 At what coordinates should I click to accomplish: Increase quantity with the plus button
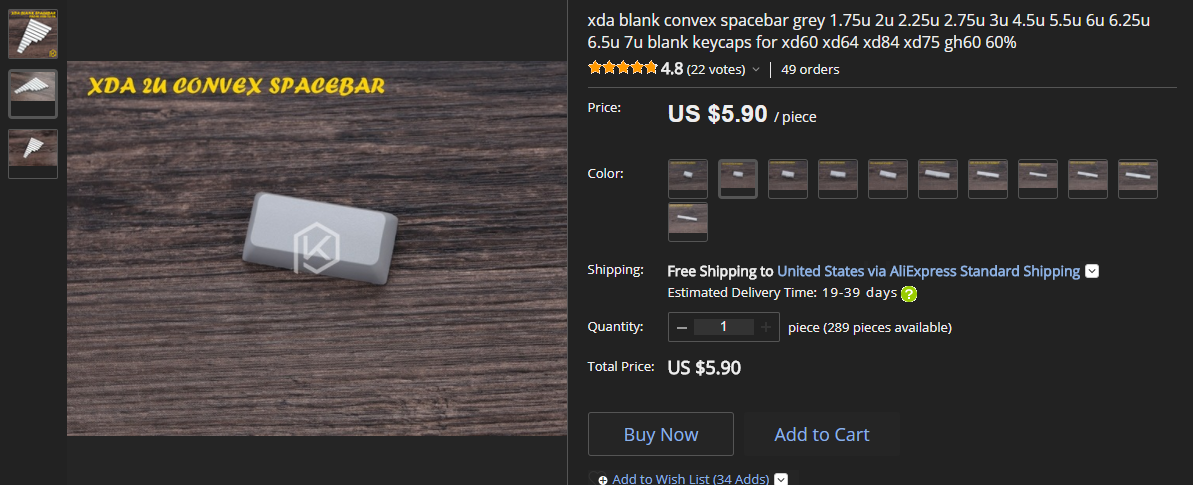[766, 327]
